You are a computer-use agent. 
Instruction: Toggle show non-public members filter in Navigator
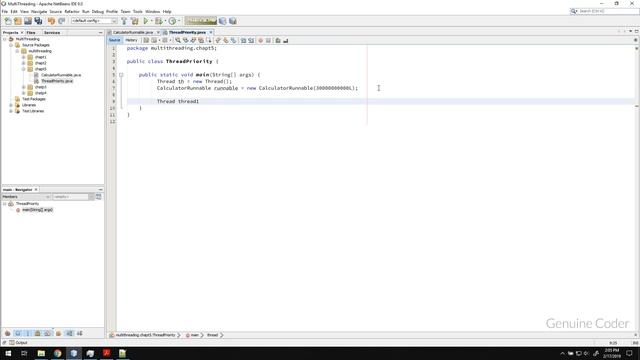[38, 333]
